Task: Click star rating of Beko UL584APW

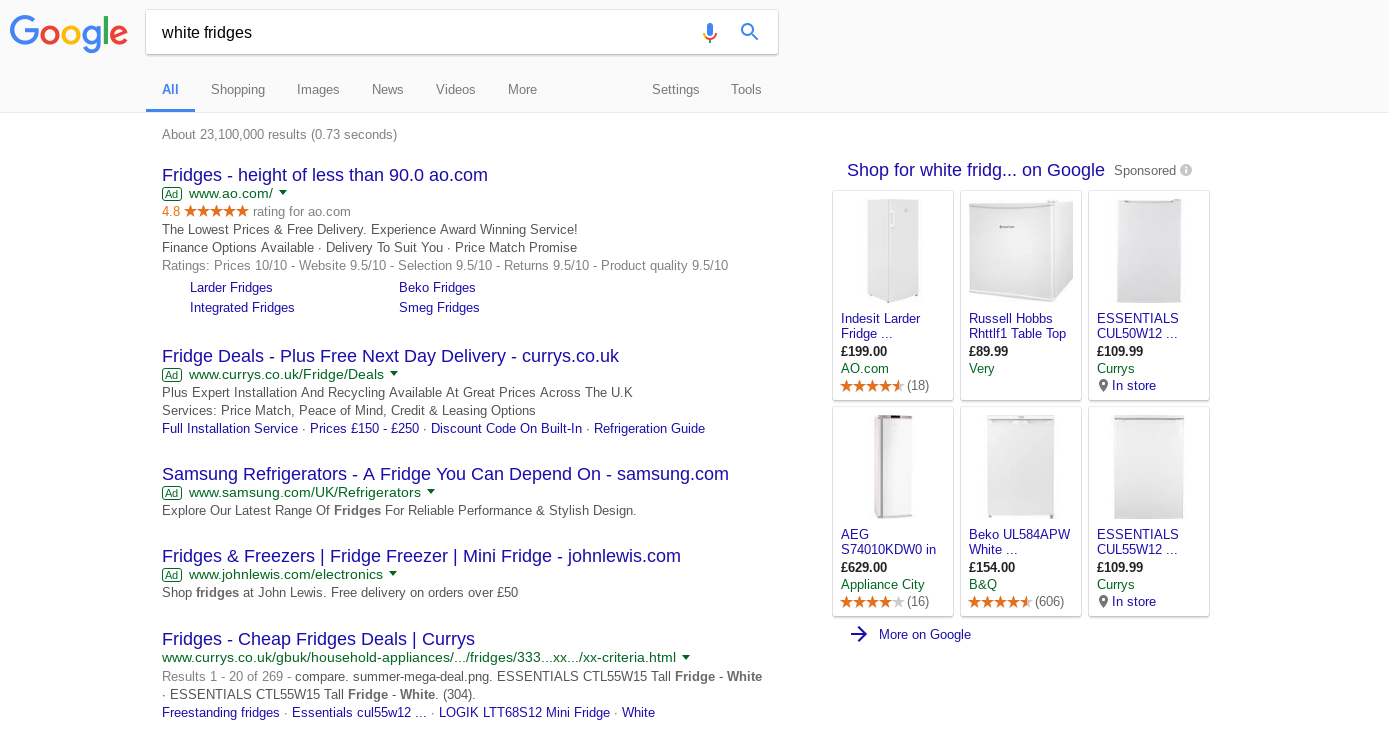Action: [1000, 602]
